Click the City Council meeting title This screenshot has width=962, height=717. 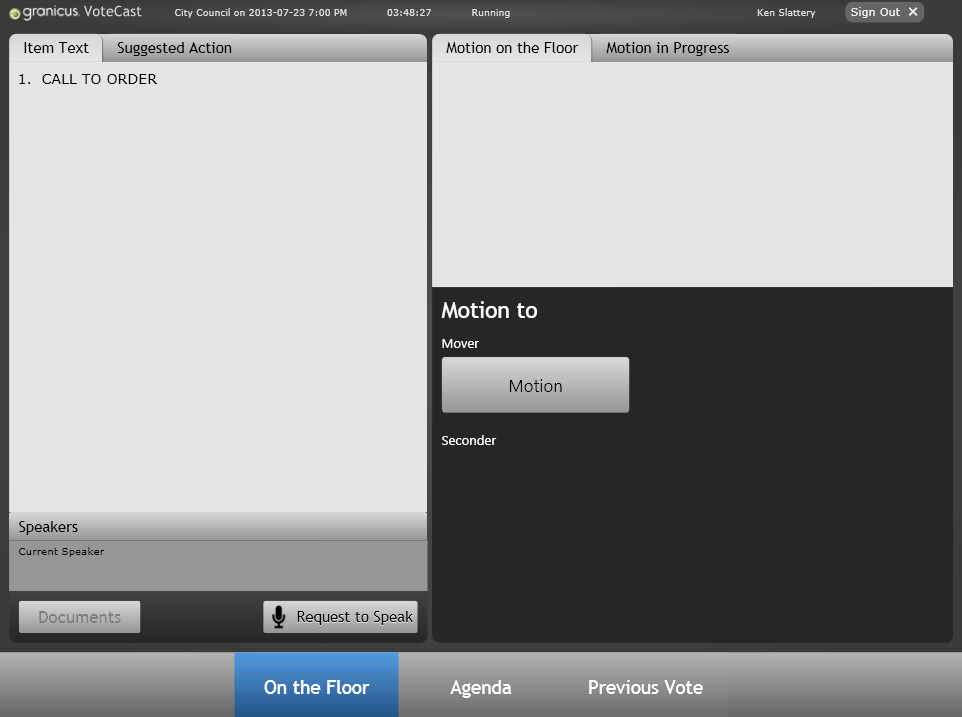pos(260,13)
